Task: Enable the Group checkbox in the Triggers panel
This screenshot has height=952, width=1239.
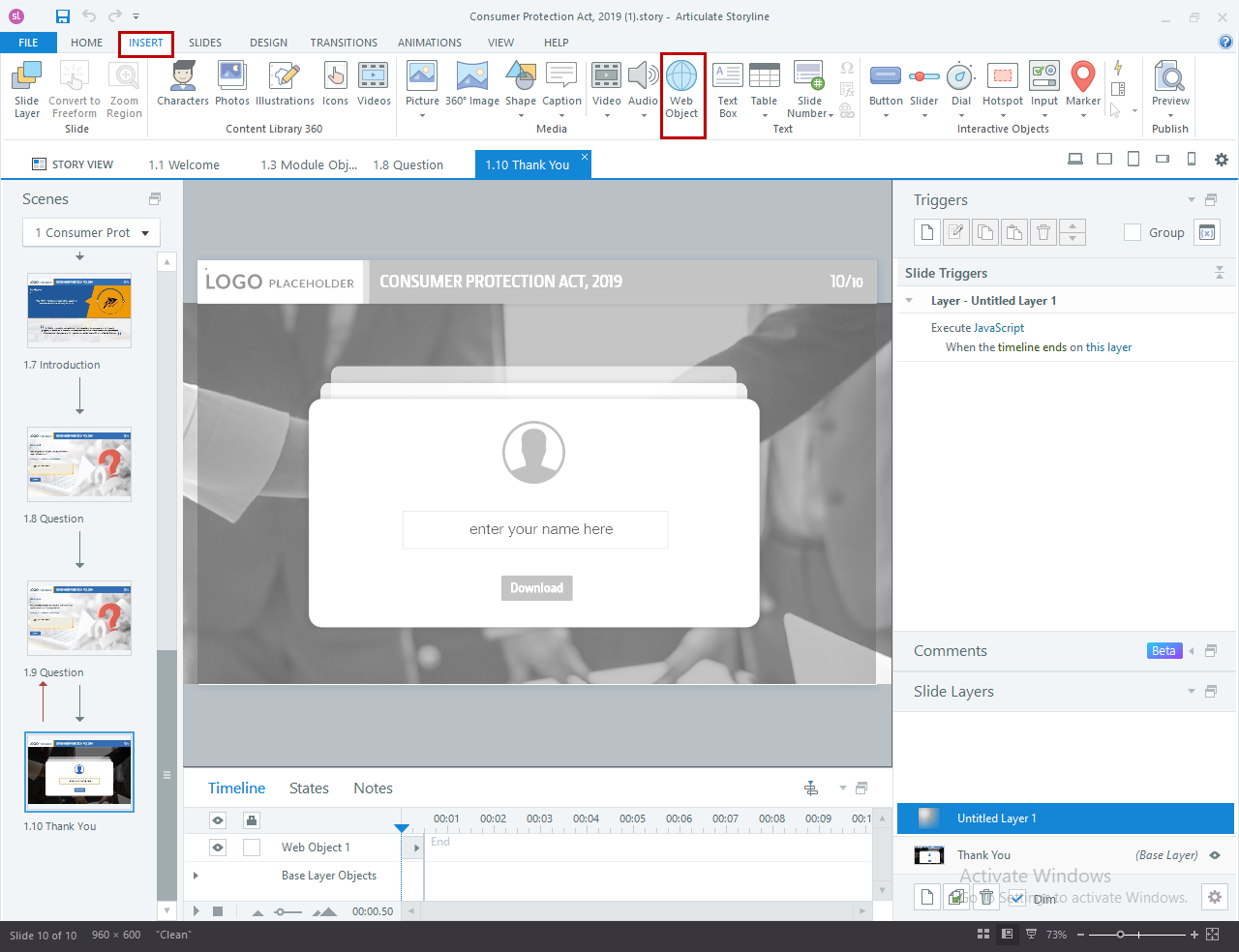Action: [1131, 232]
